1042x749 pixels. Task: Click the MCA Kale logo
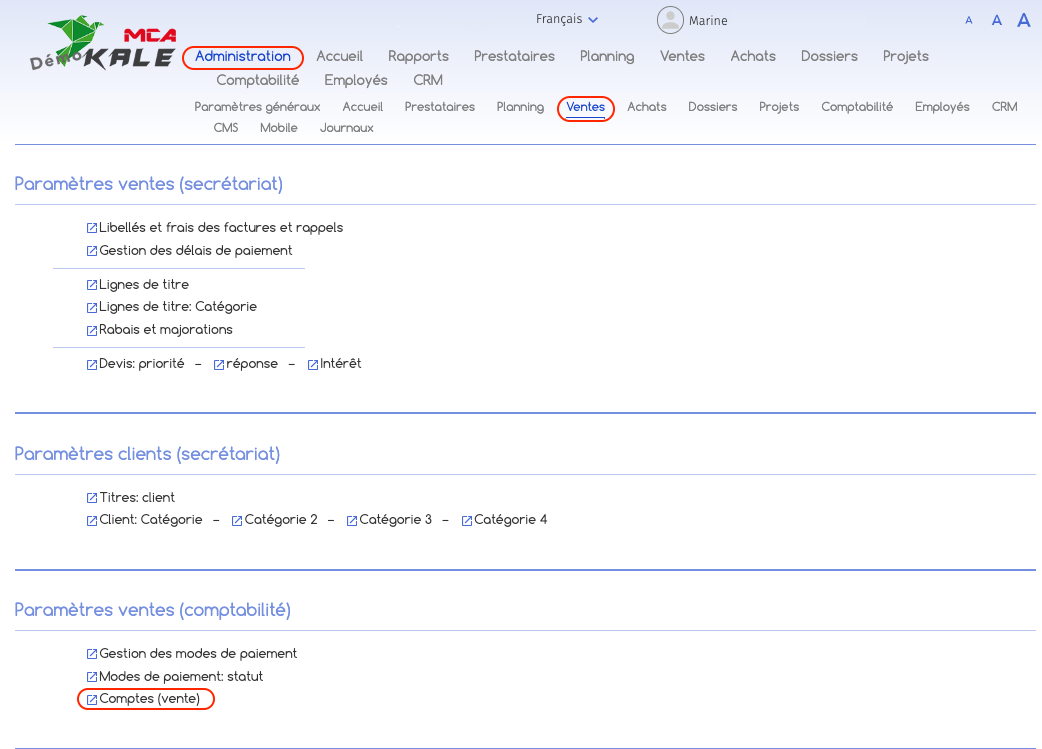click(103, 44)
